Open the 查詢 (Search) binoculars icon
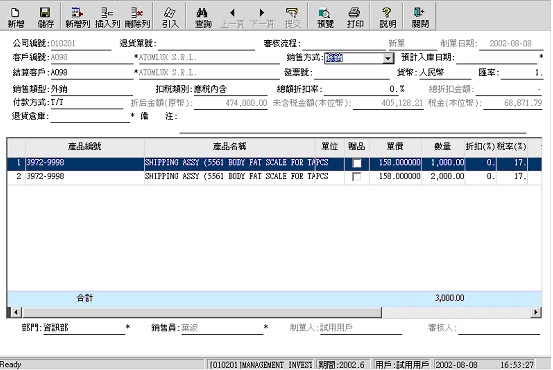This screenshot has width=553, height=370. coord(203,16)
